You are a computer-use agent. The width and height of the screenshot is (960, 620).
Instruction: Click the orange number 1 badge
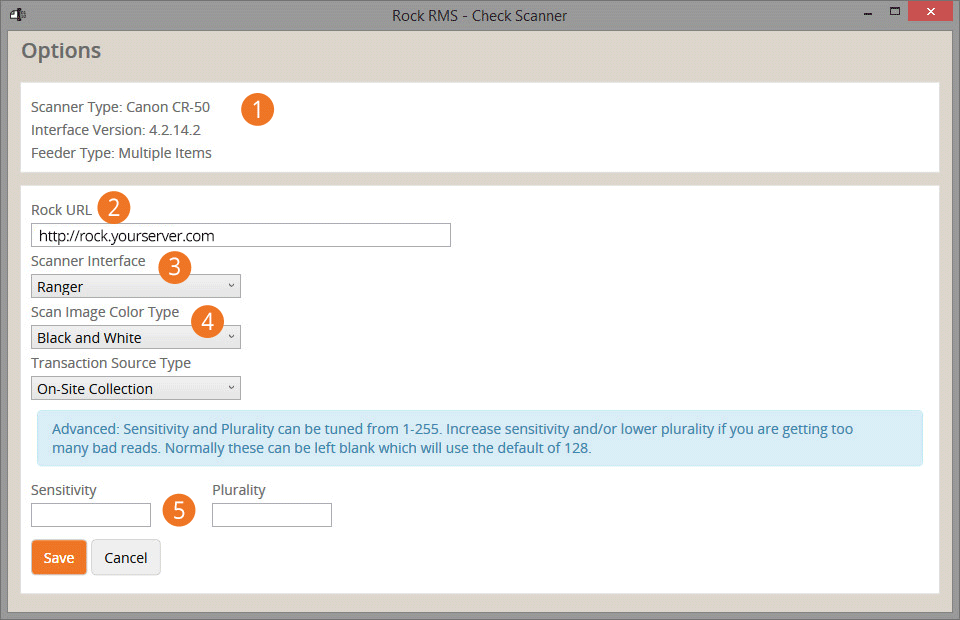coord(257,109)
